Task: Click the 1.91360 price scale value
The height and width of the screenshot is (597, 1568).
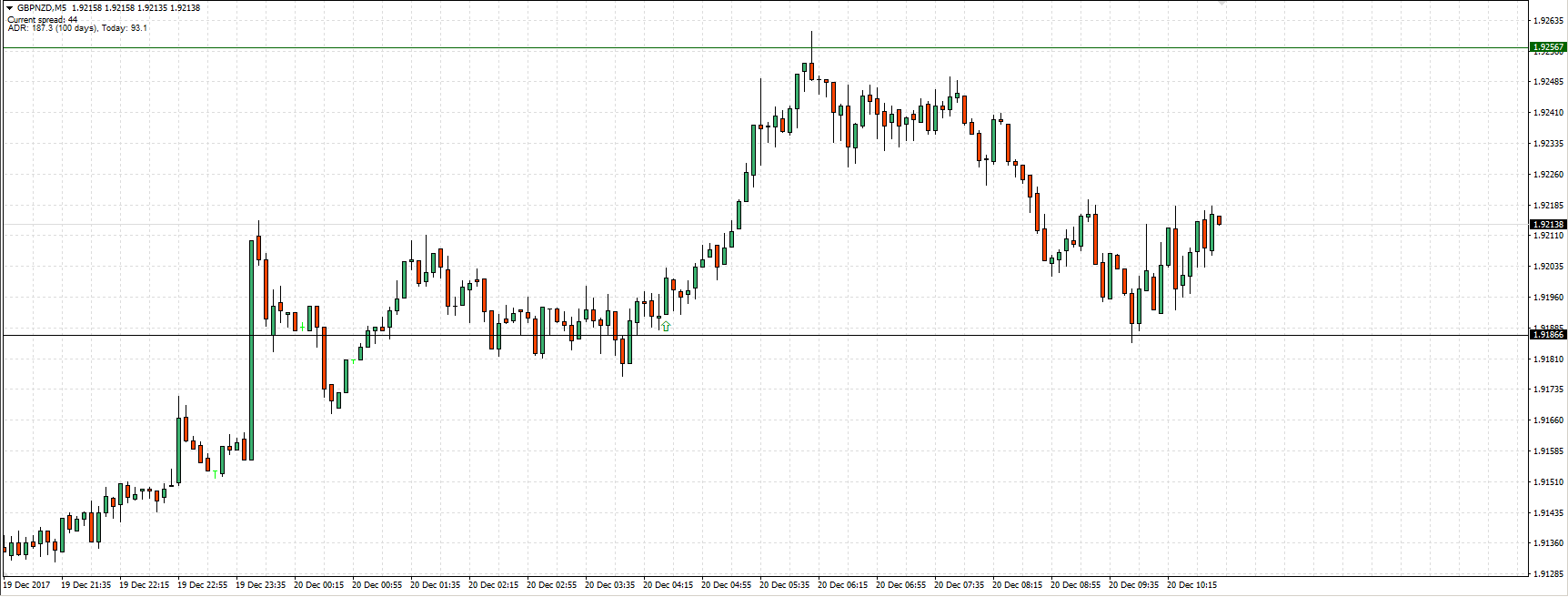Action: (x=1549, y=543)
